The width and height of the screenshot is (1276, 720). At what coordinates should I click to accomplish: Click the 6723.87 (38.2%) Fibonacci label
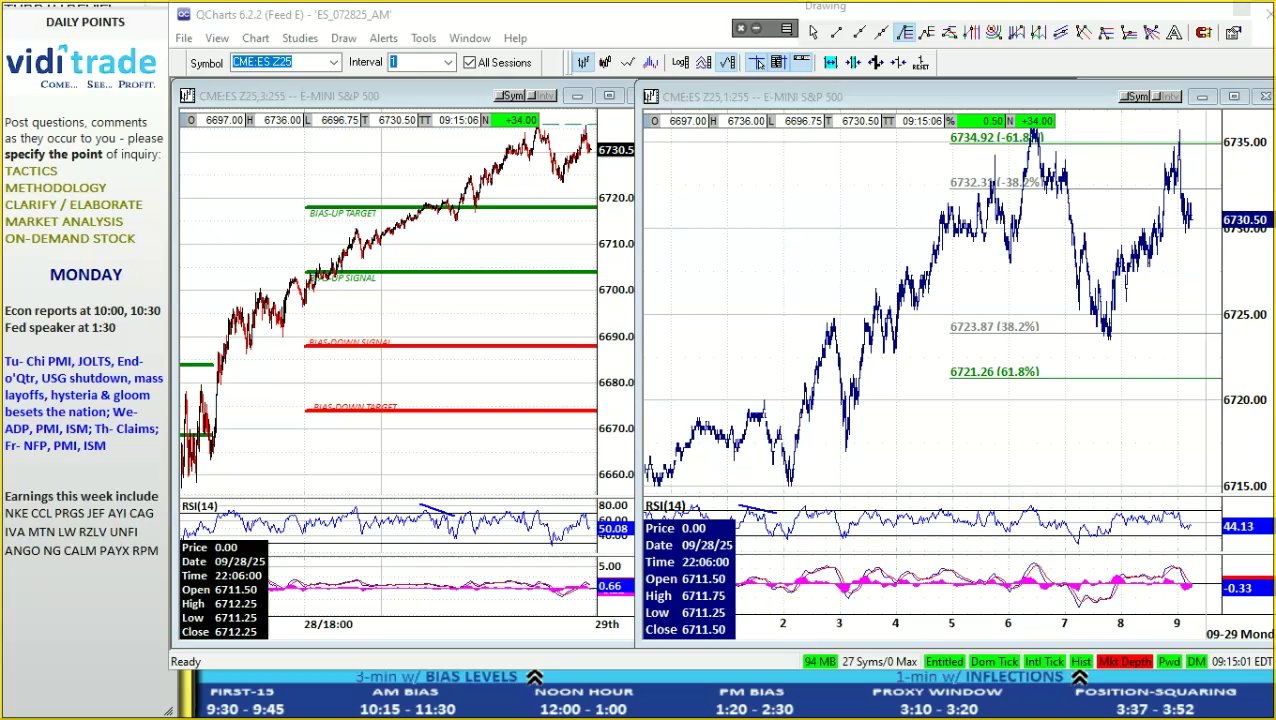[994, 327]
